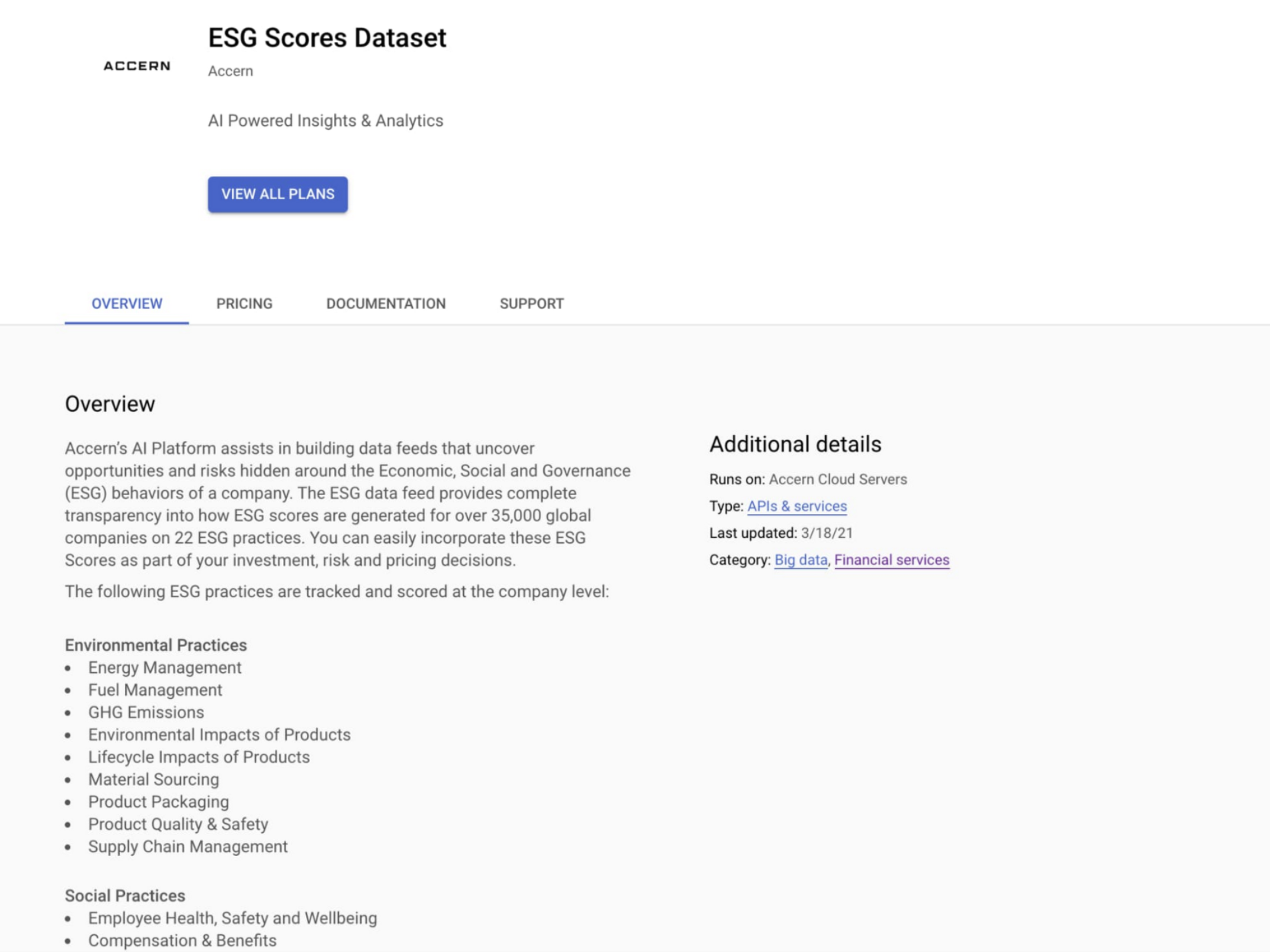
Task: Switch to the Overview tab
Action: (x=127, y=304)
